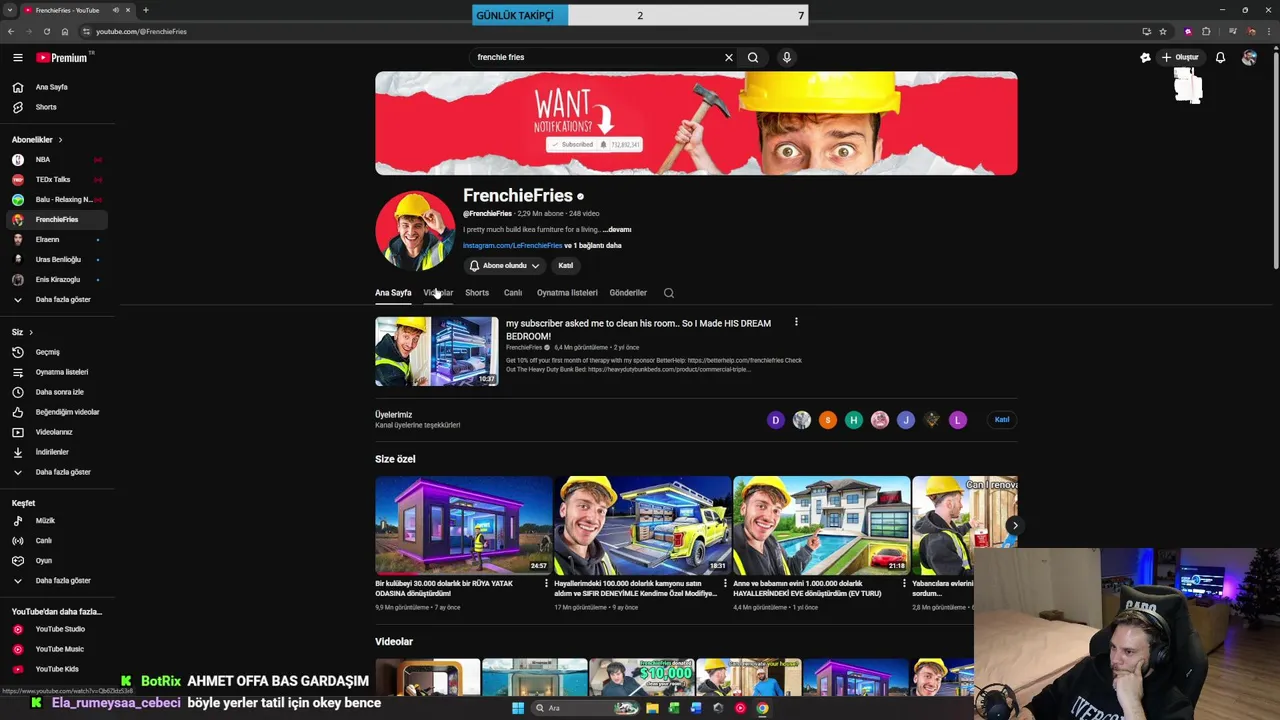Switch to the channel Canlı tab

[513, 293]
